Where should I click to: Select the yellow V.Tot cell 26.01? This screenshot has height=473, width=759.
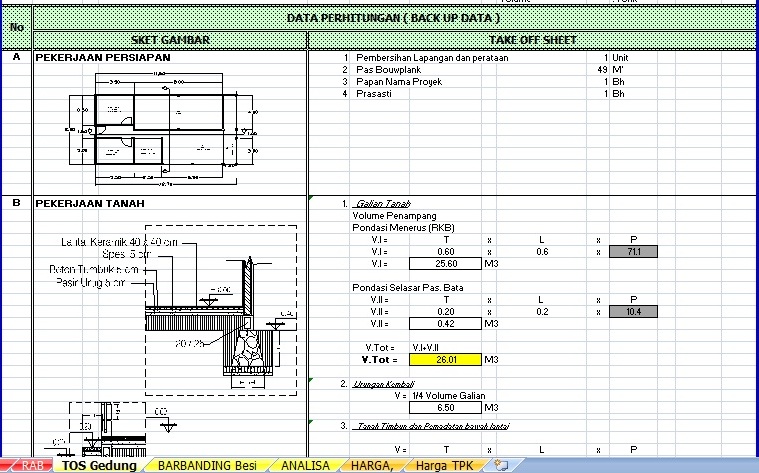[x=445, y=360]
